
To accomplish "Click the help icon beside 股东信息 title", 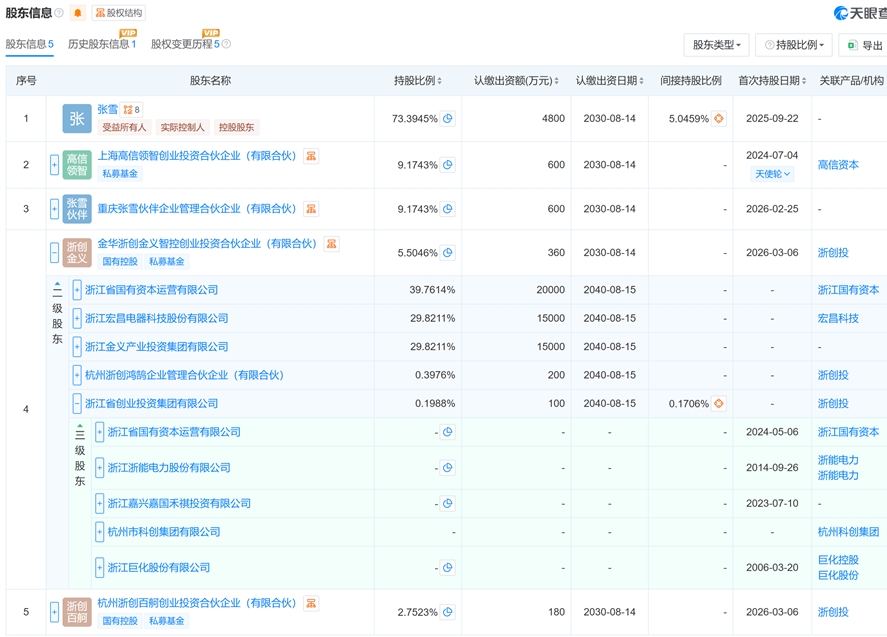I will (x=59, y=13).
